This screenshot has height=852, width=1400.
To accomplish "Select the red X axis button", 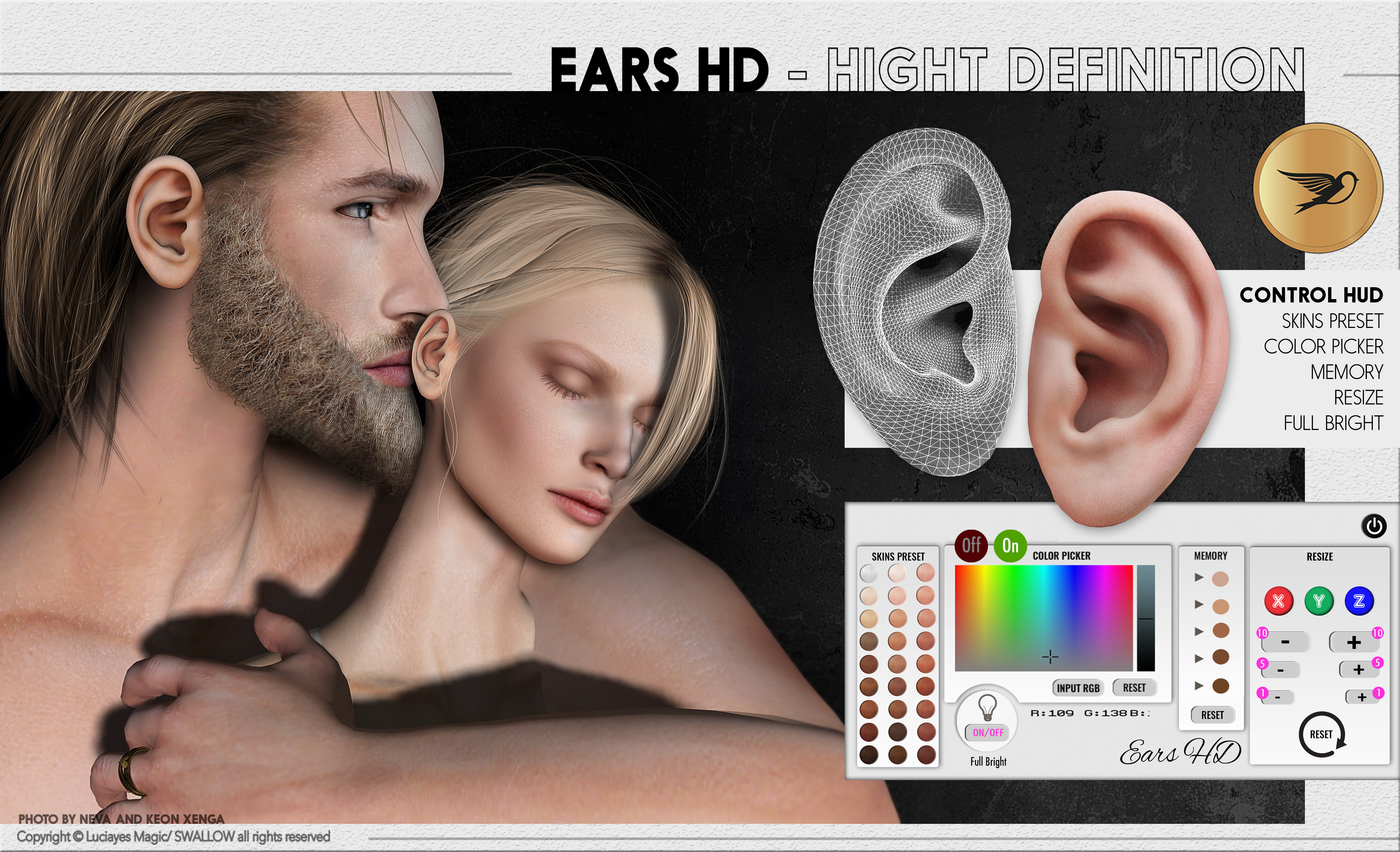I will (1278, 601).
